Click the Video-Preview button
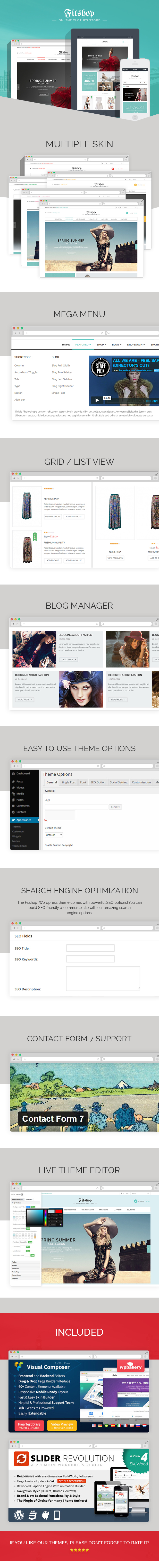 click(x=62, y=1426)
